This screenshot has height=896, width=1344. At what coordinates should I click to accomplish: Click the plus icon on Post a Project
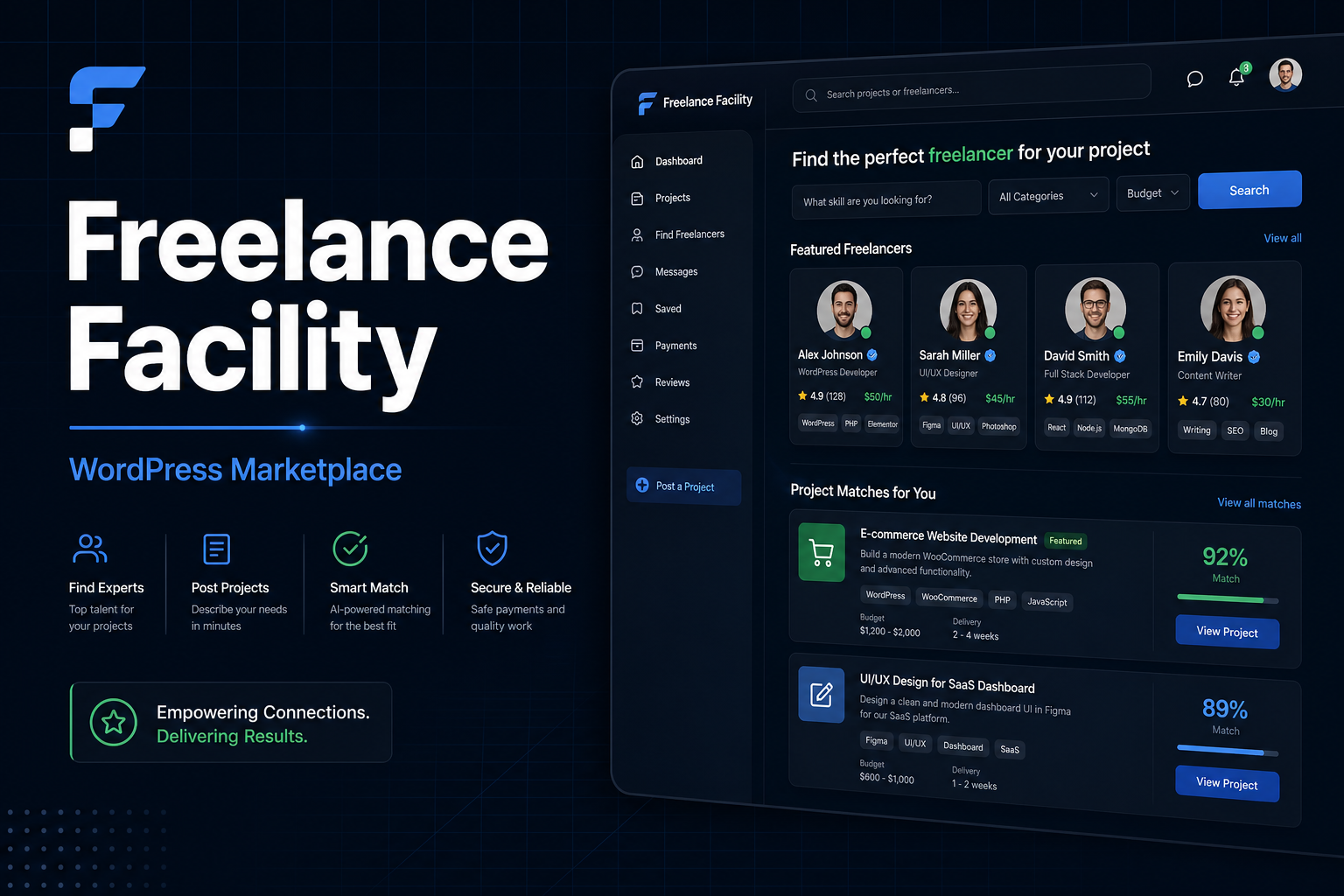[x=642, y=486]
